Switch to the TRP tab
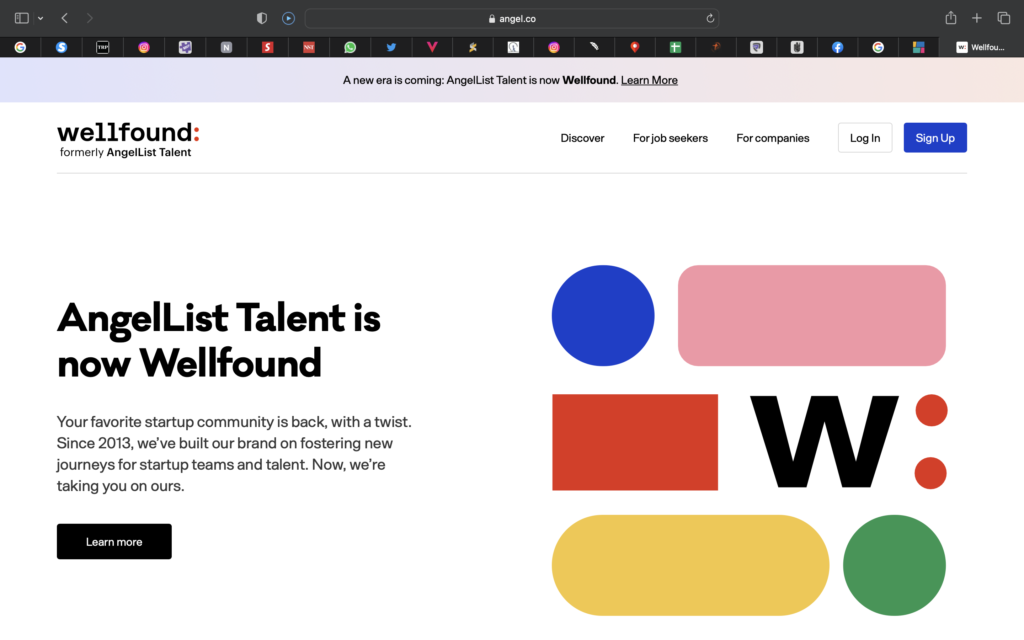The height and width of the screenshot is (640, 1024). click(103, 47)
